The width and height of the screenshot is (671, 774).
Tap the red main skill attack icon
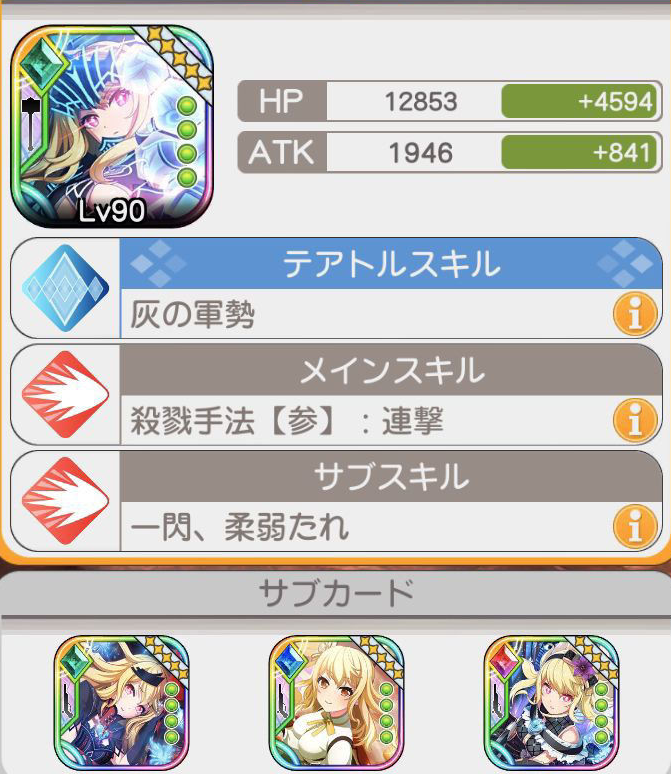(x=65, y=394)
